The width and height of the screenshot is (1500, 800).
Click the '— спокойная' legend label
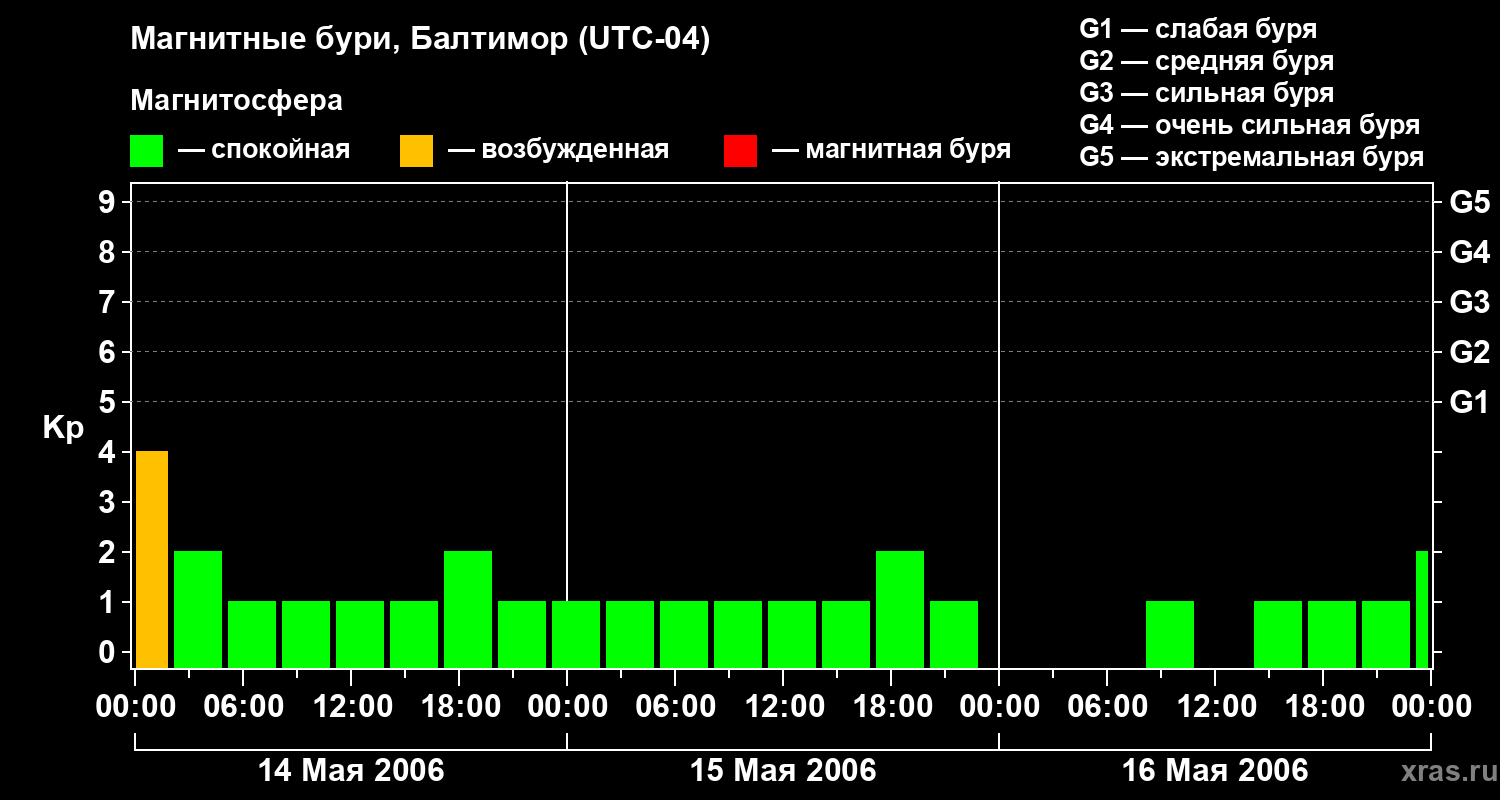tap(264, 151)
